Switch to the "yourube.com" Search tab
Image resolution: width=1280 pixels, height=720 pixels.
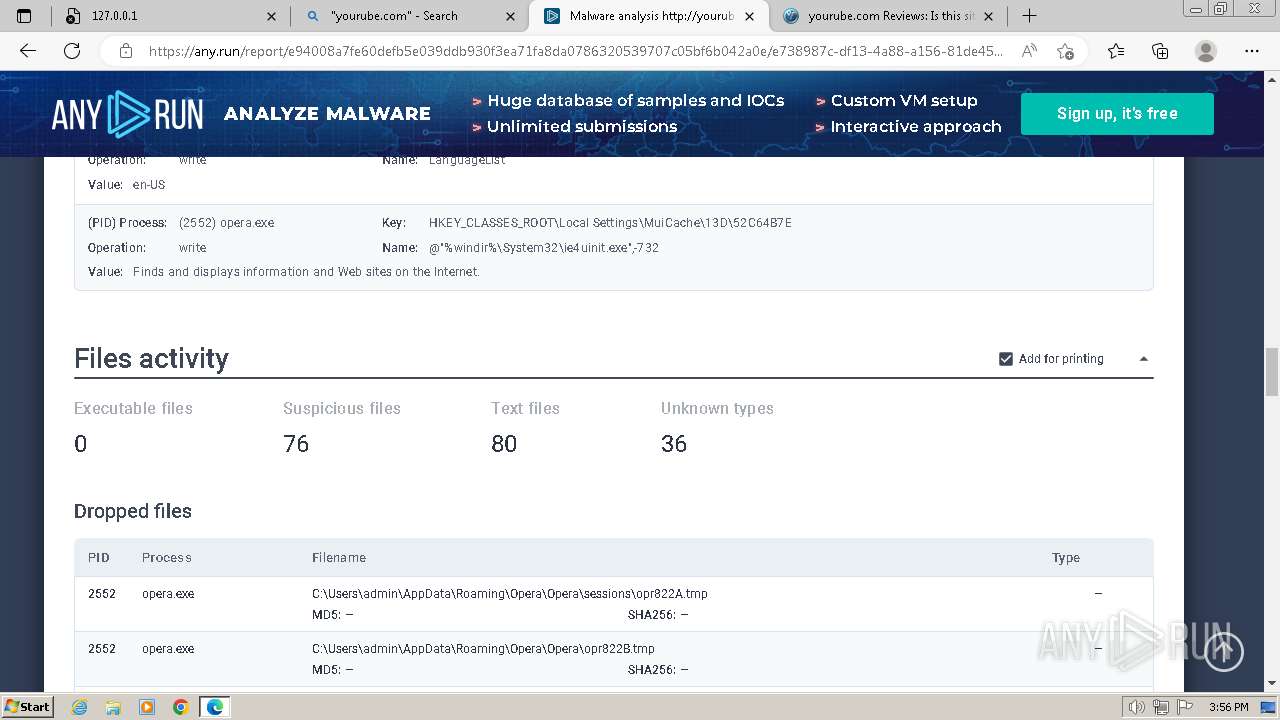(x=410, y=16)
